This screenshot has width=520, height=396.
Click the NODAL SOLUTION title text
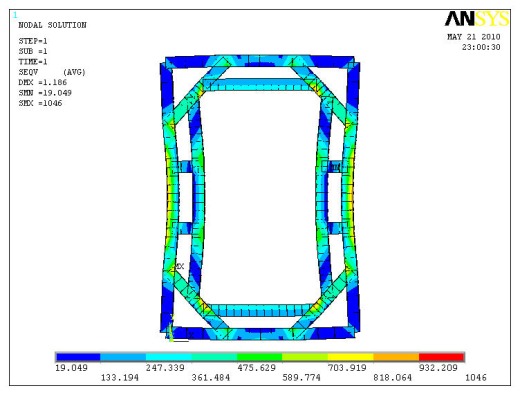tap(52, 25)
